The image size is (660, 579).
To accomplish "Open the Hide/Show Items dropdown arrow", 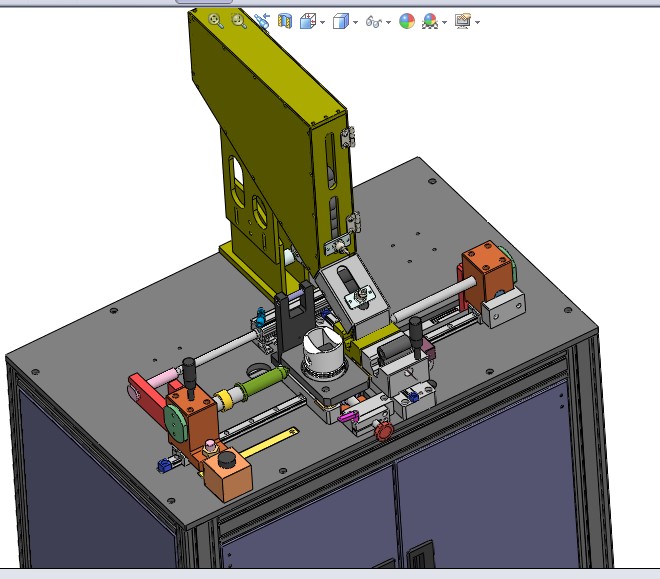I will (388, 22).
